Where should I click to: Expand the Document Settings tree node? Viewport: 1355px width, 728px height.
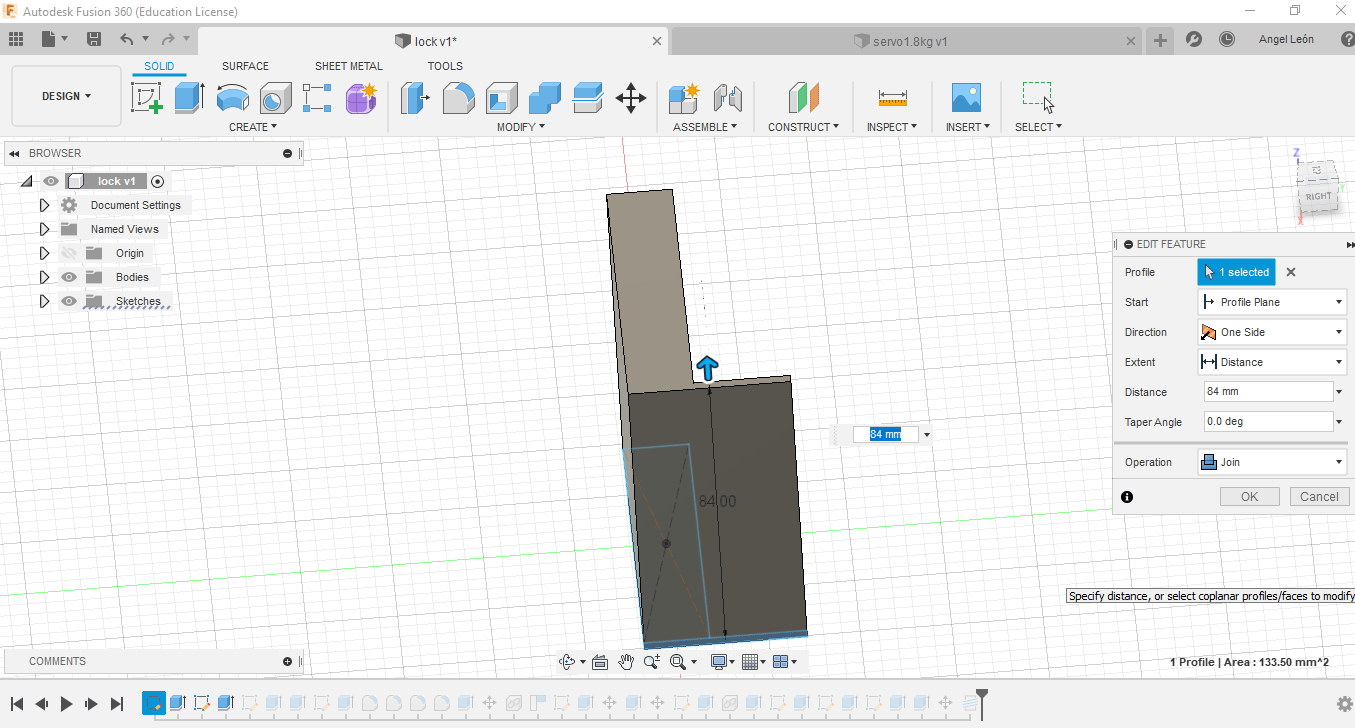click(x=44, y=205)
